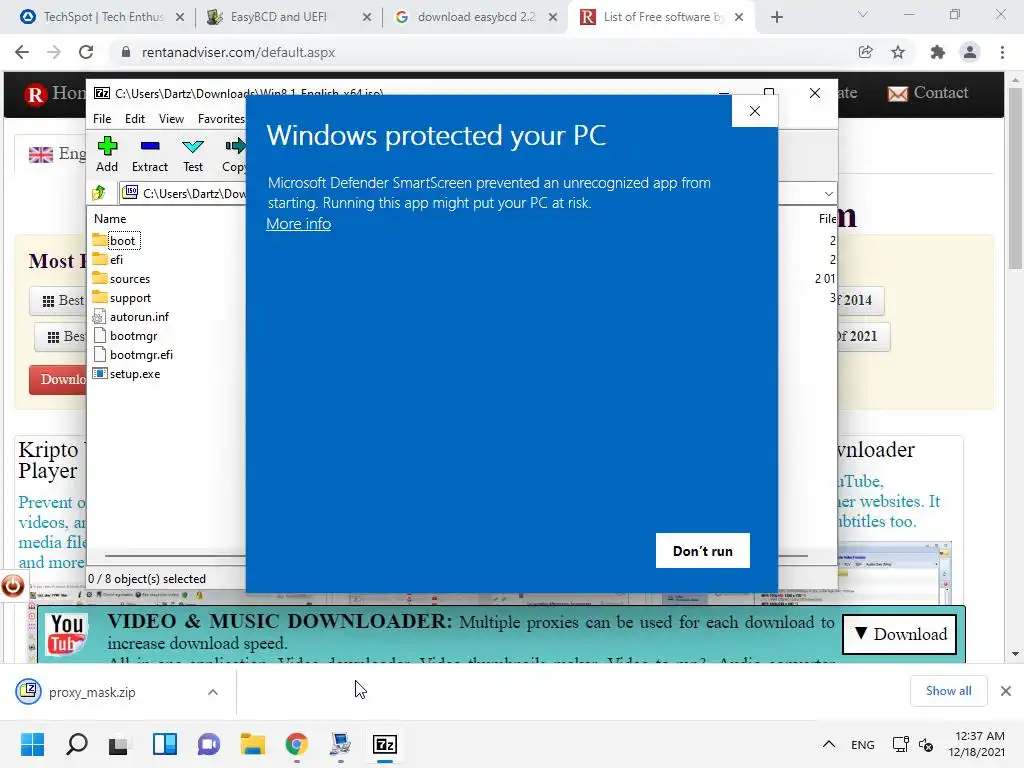
Task: Open the Widgets taskbar icon
Action: point(165,744)
